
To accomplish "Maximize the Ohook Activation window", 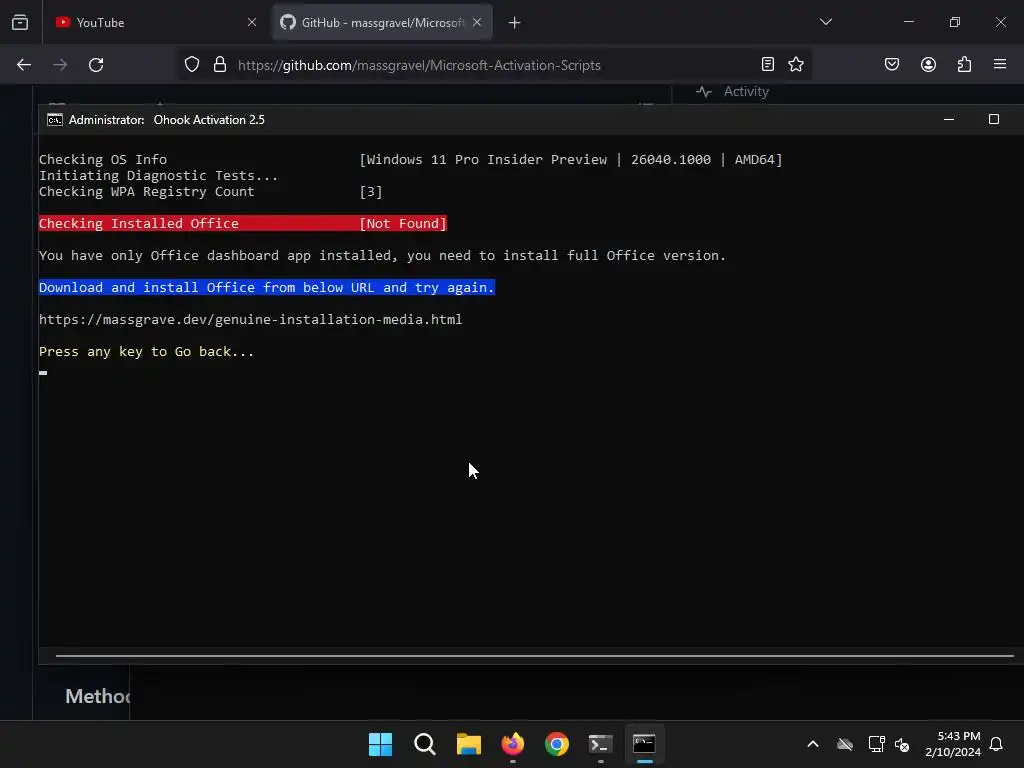I will (994, 119).
